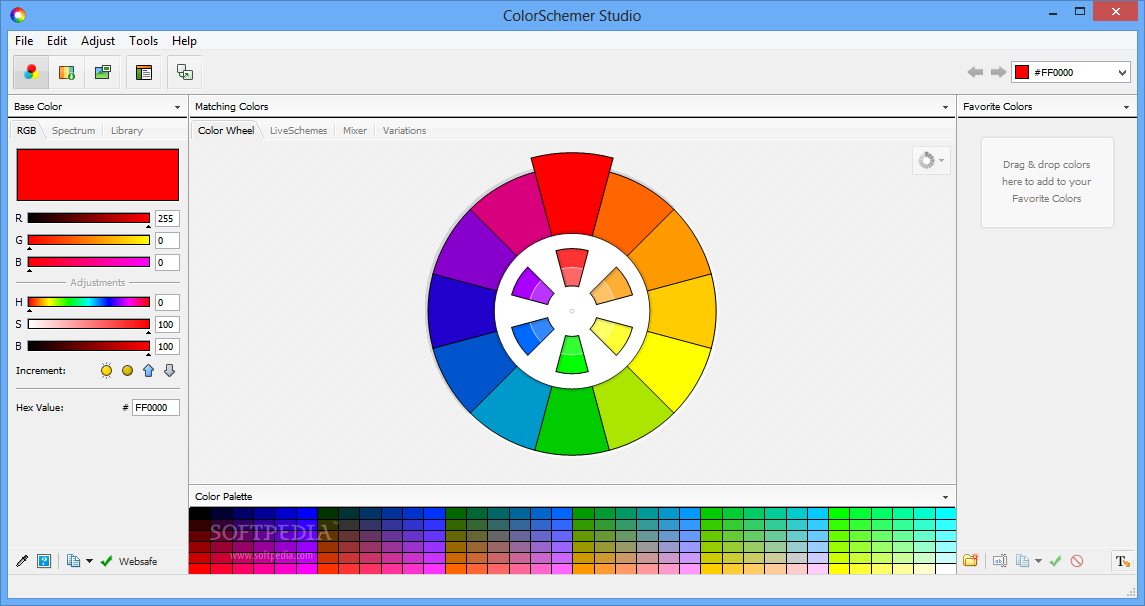This screenshot has height=606, width=1145.
Task: Switch to the Mixer tab
Action: [x=355, y=131]
